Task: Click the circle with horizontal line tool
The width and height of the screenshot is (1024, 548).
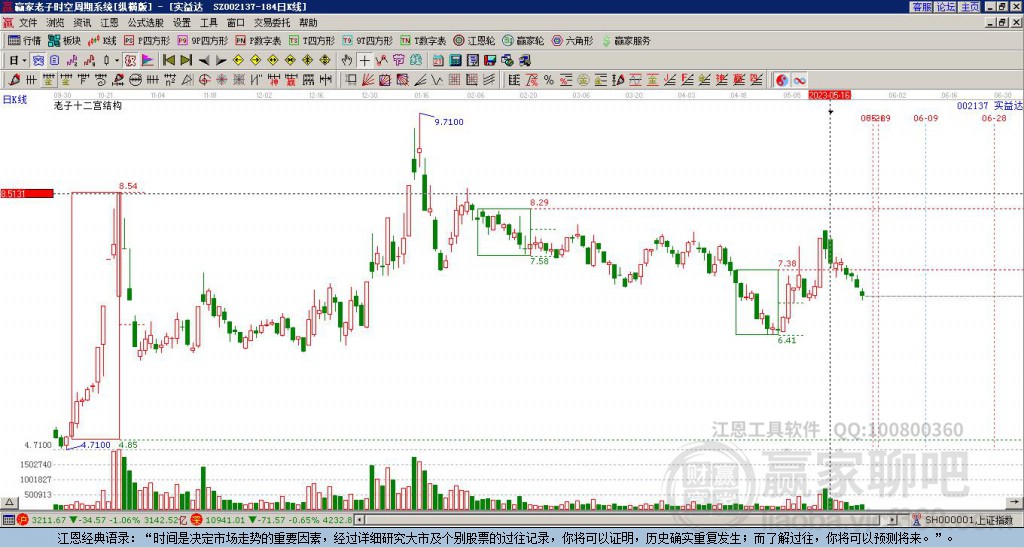Action: click(135, 80)
